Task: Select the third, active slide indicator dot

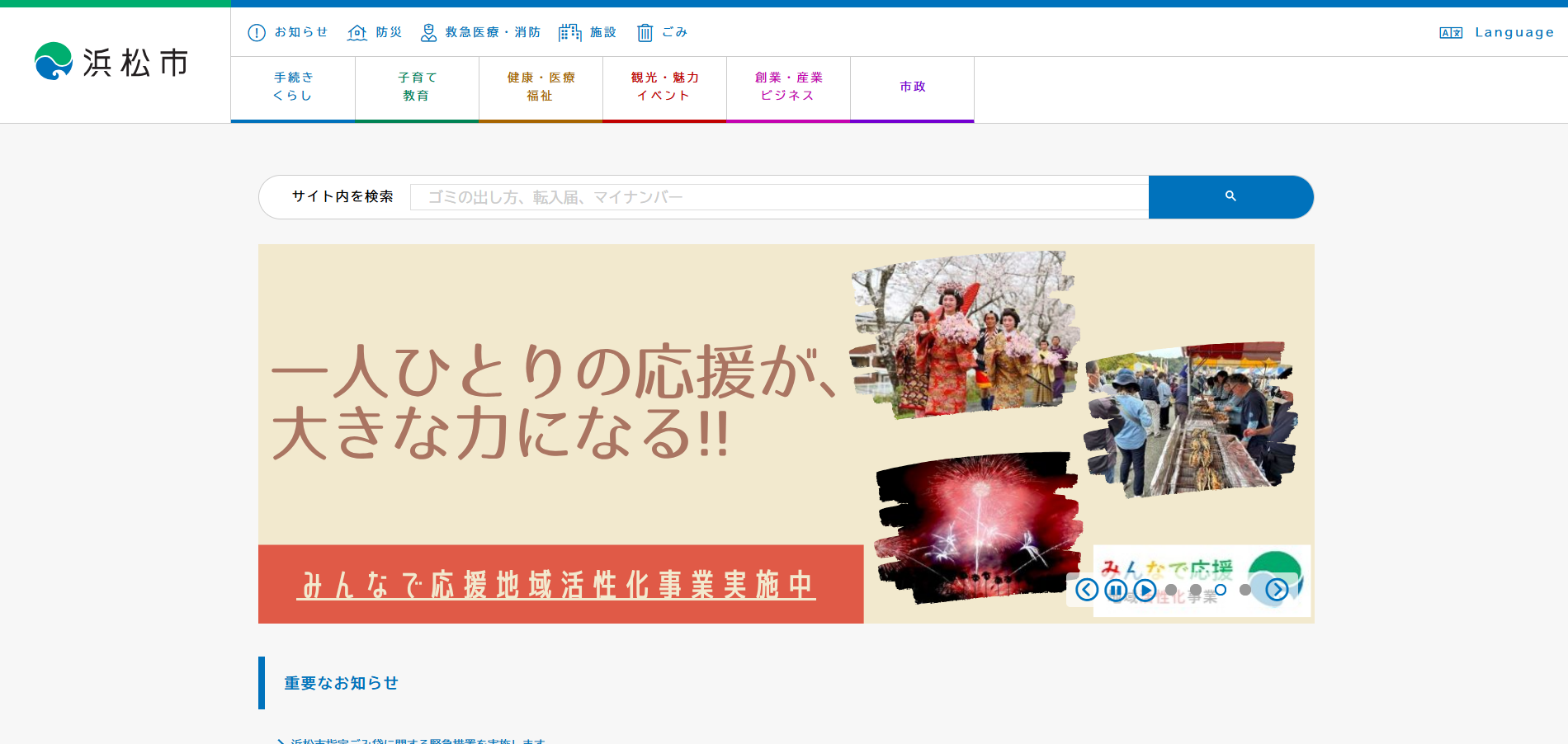Action: pyautogui.click(x=1221, y=590)
